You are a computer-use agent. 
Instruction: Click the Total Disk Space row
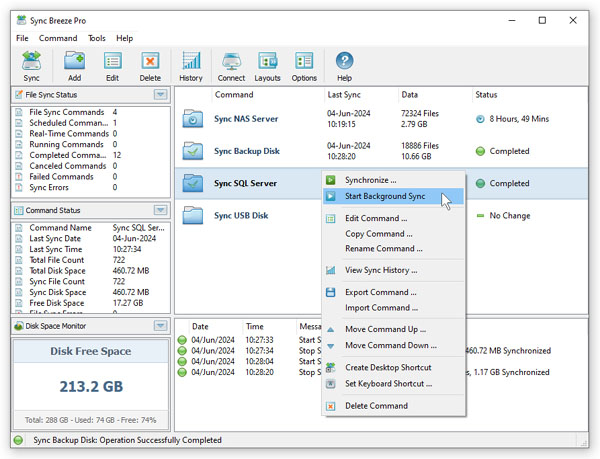[91, 270]
